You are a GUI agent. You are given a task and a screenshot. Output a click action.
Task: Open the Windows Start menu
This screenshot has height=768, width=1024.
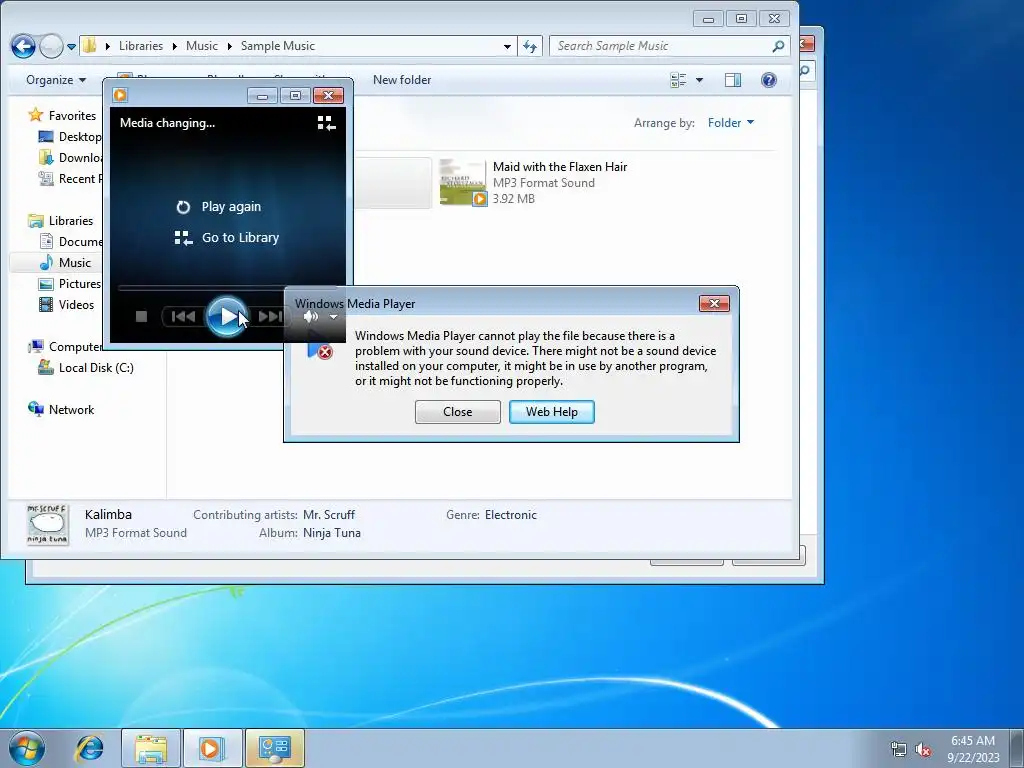(x=27, y=748)
